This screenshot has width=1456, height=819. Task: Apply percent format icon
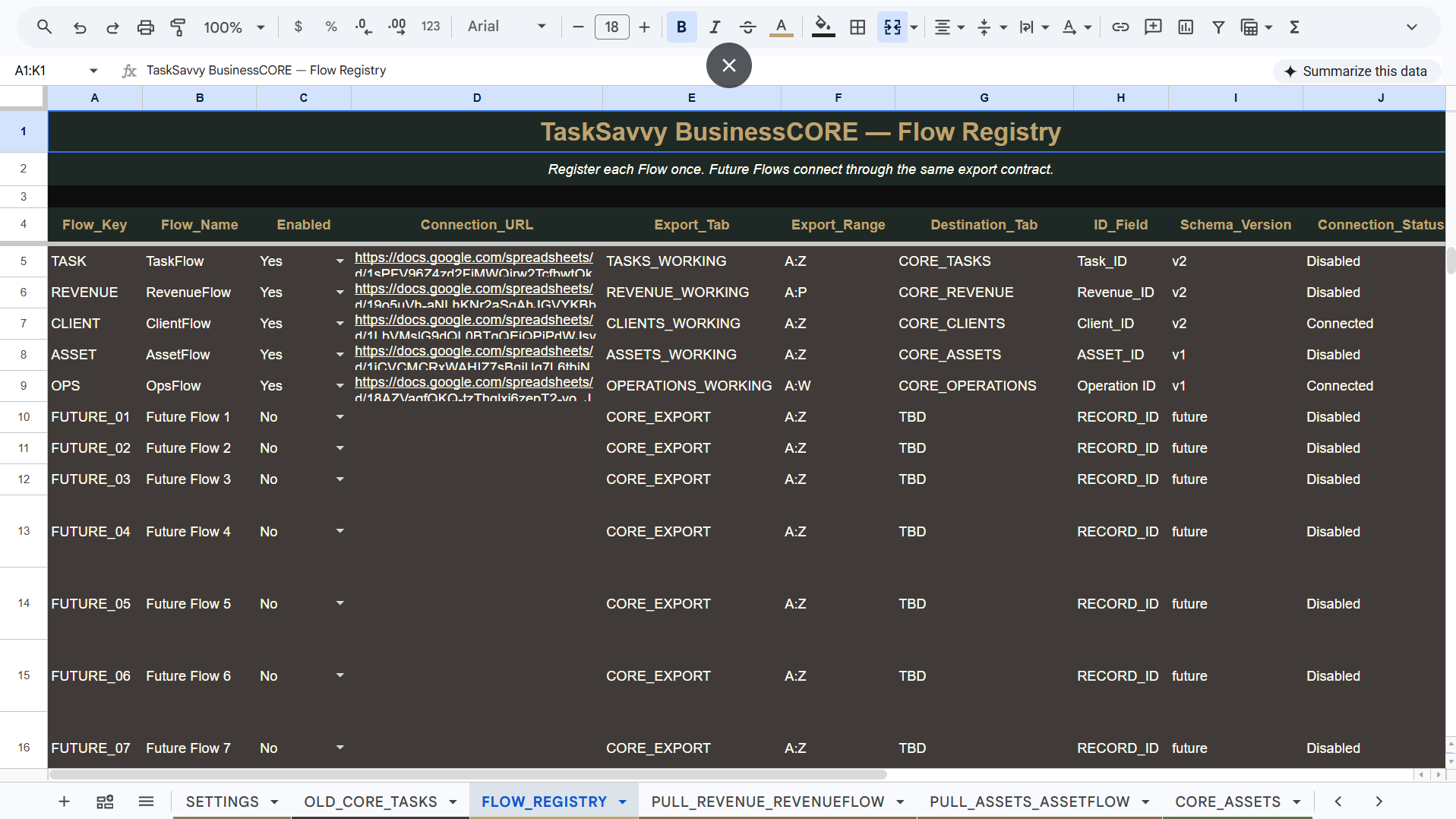(331, 27)
